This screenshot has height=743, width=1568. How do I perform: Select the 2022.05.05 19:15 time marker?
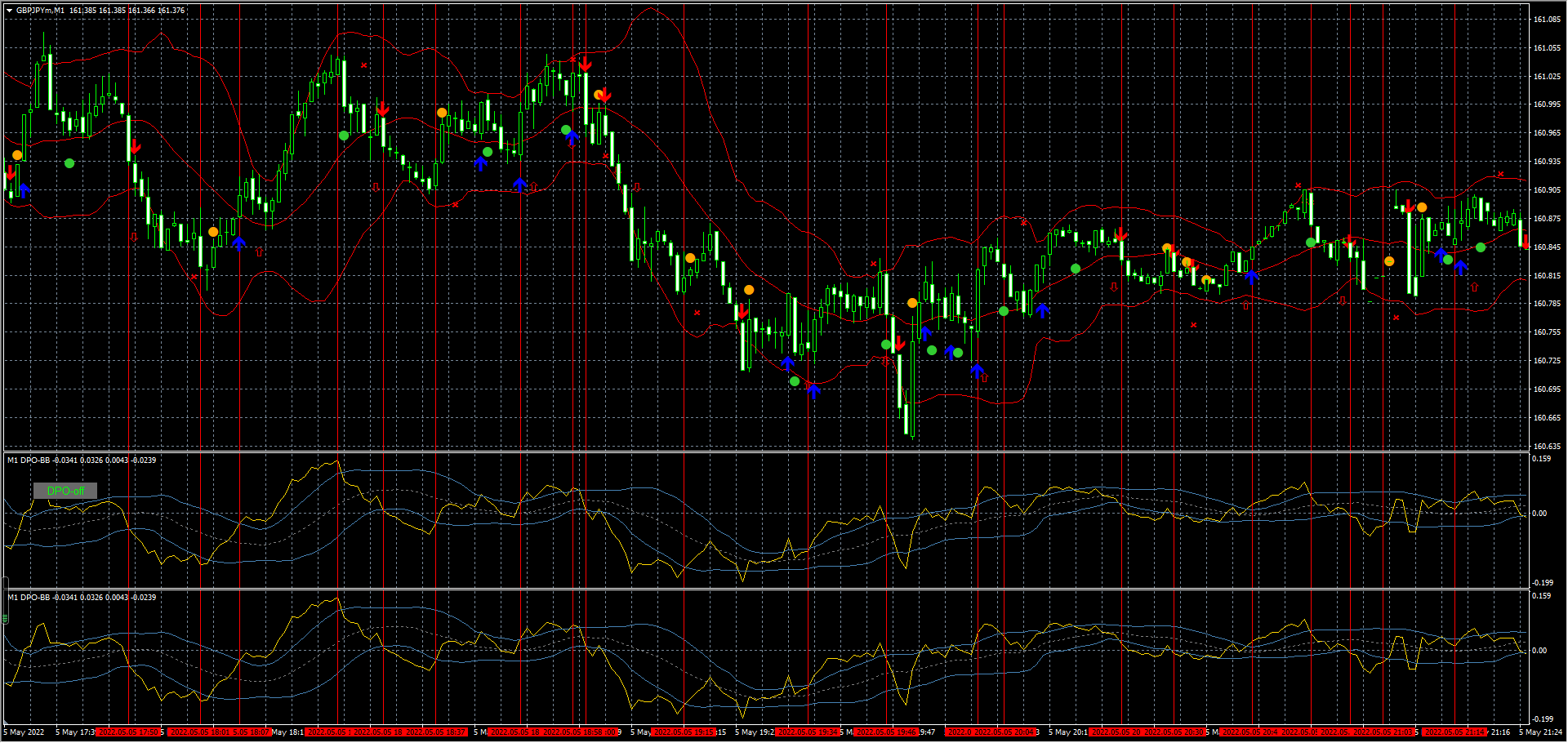coord(684,732)
